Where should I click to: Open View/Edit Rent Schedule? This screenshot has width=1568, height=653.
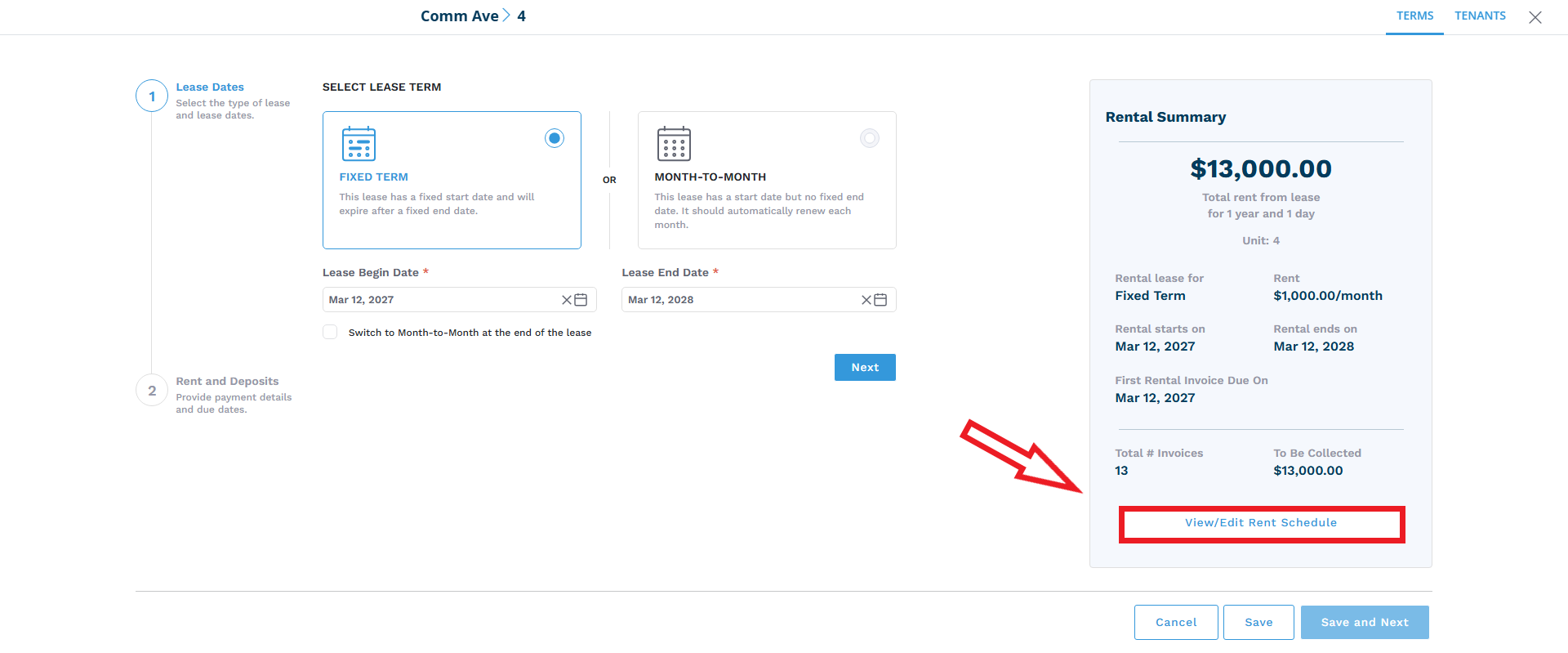click(1261, 523)
